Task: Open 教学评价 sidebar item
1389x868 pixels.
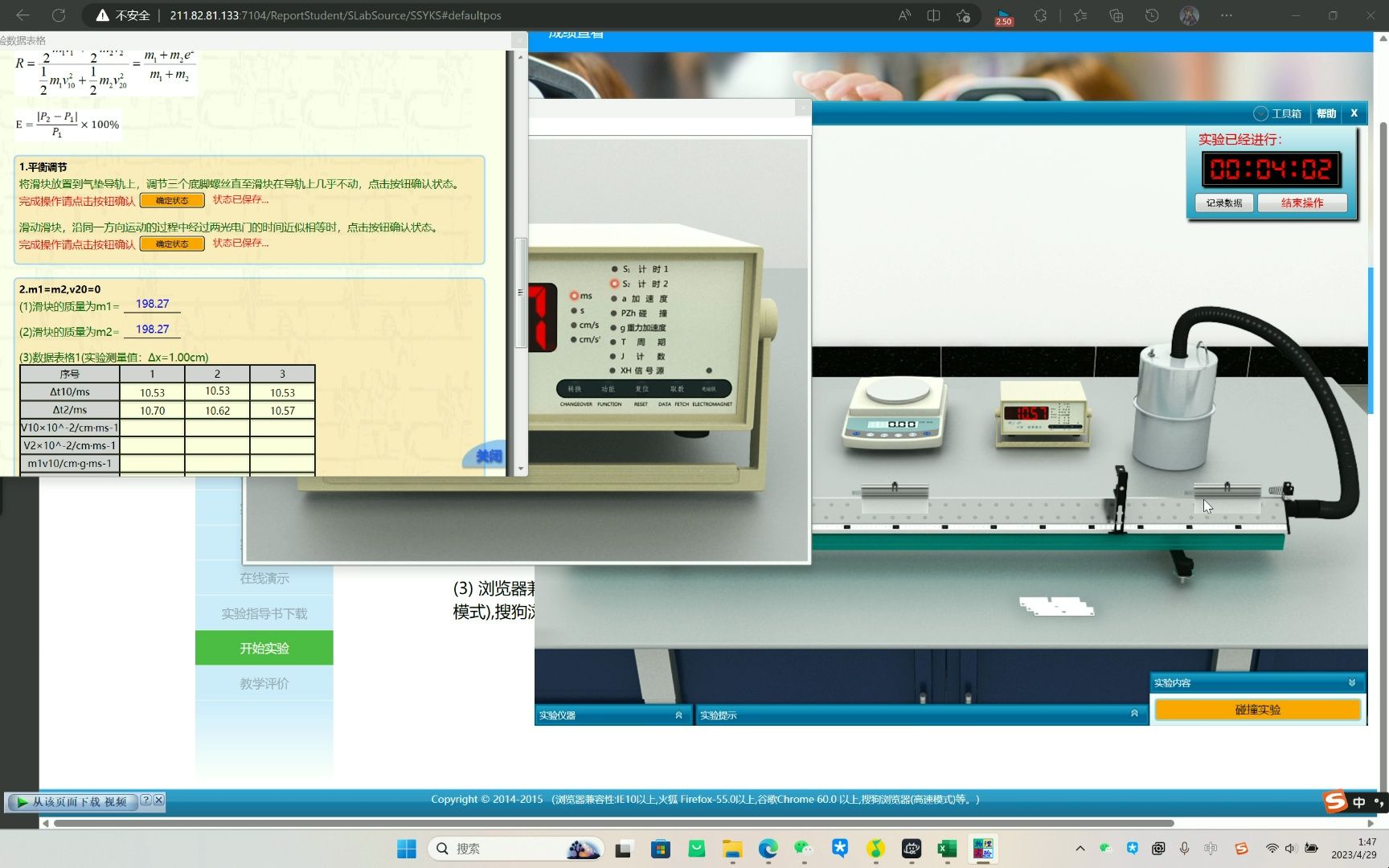Action: point(264,683)
